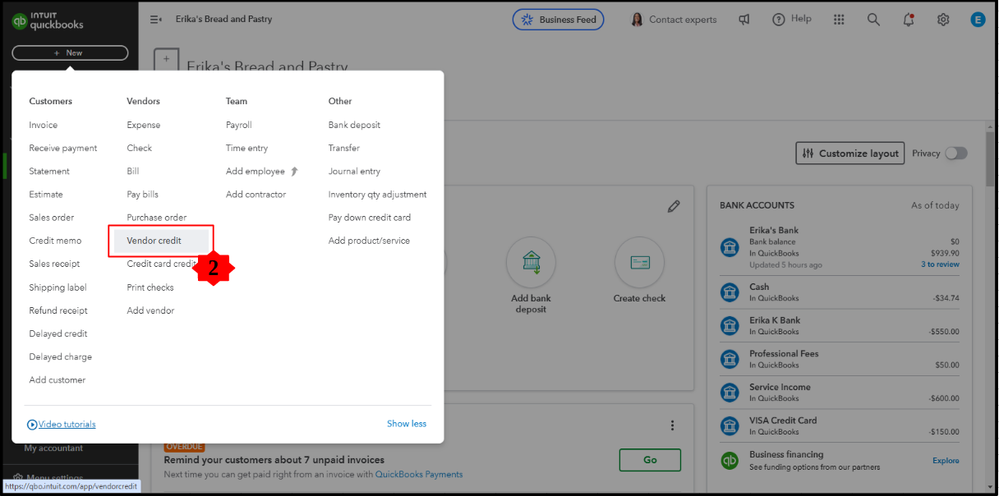The width and height of the screenshot is (999, 496).
Task: Select Delayed charge
Action: click(61, 357)
